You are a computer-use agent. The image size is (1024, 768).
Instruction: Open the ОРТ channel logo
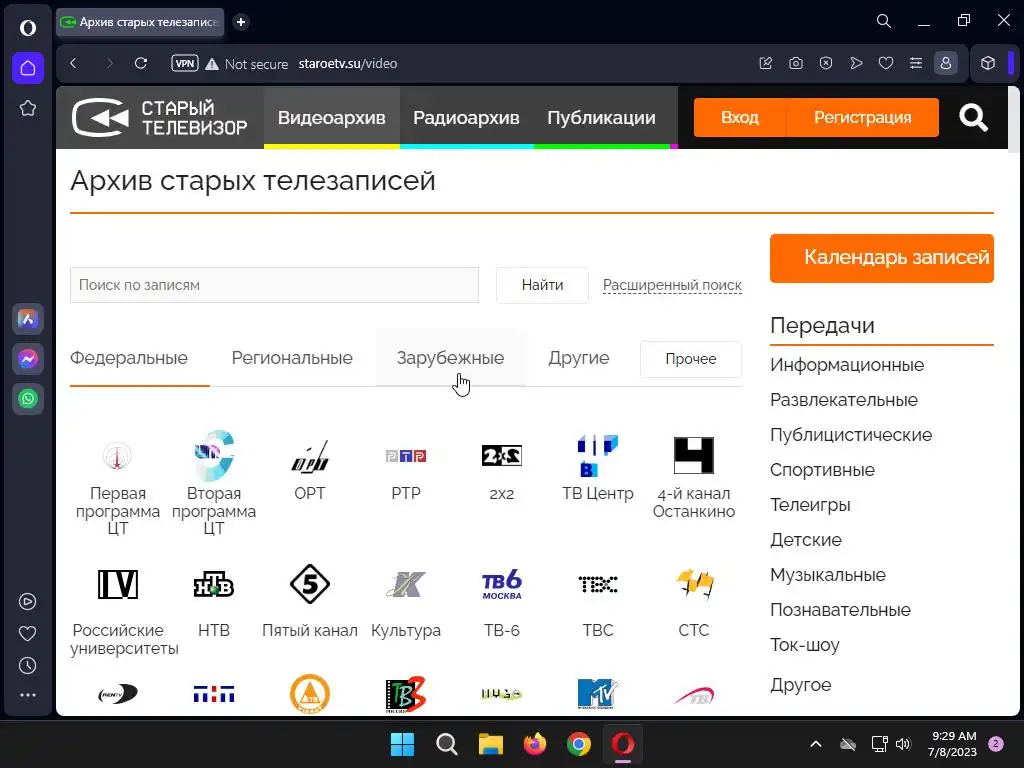pyautogui.click(x=310, y=455)
